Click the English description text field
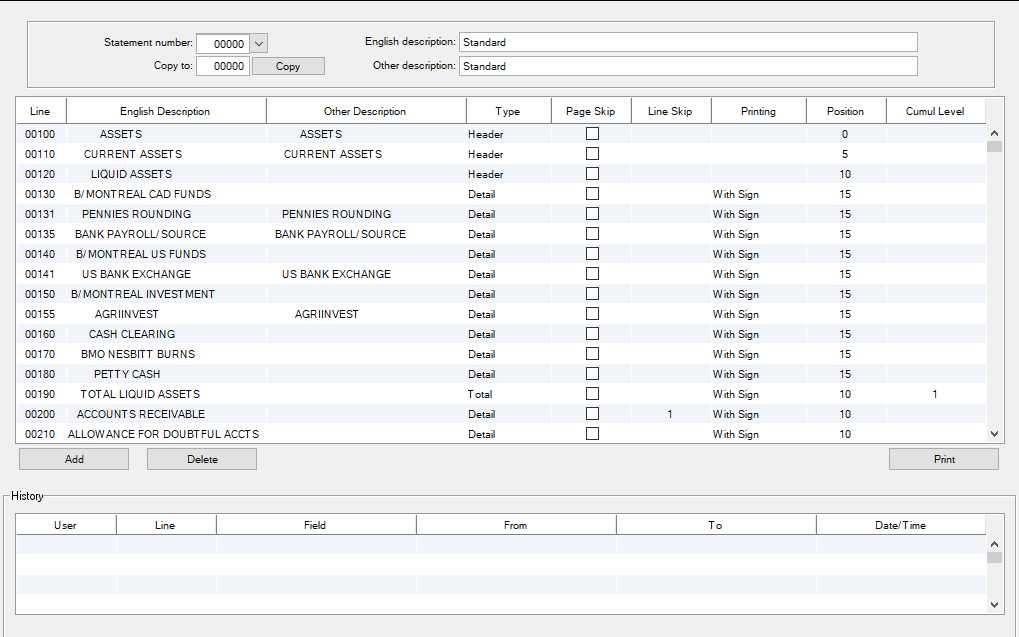The image size is (1019, 637). coord(687,42)
